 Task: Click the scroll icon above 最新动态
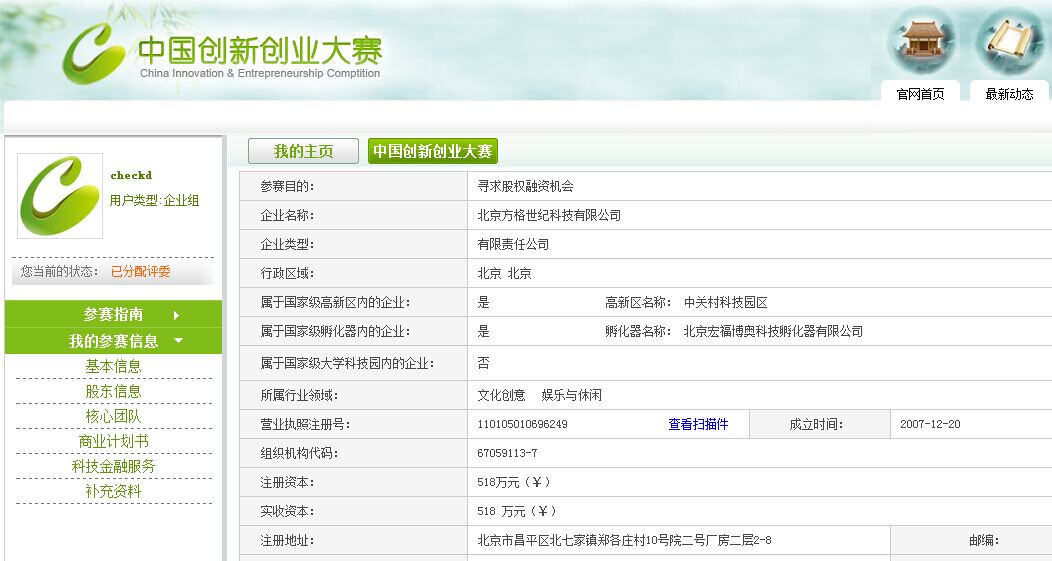1008,42
